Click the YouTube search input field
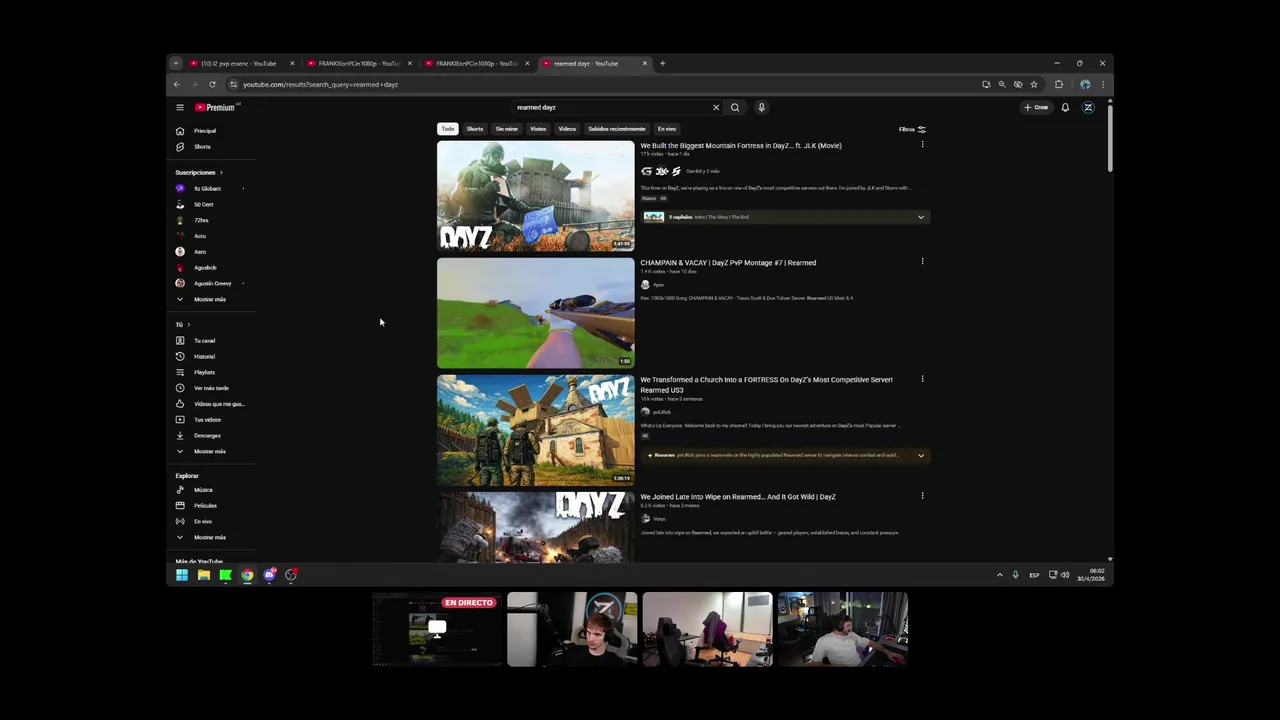 [610, 107]
